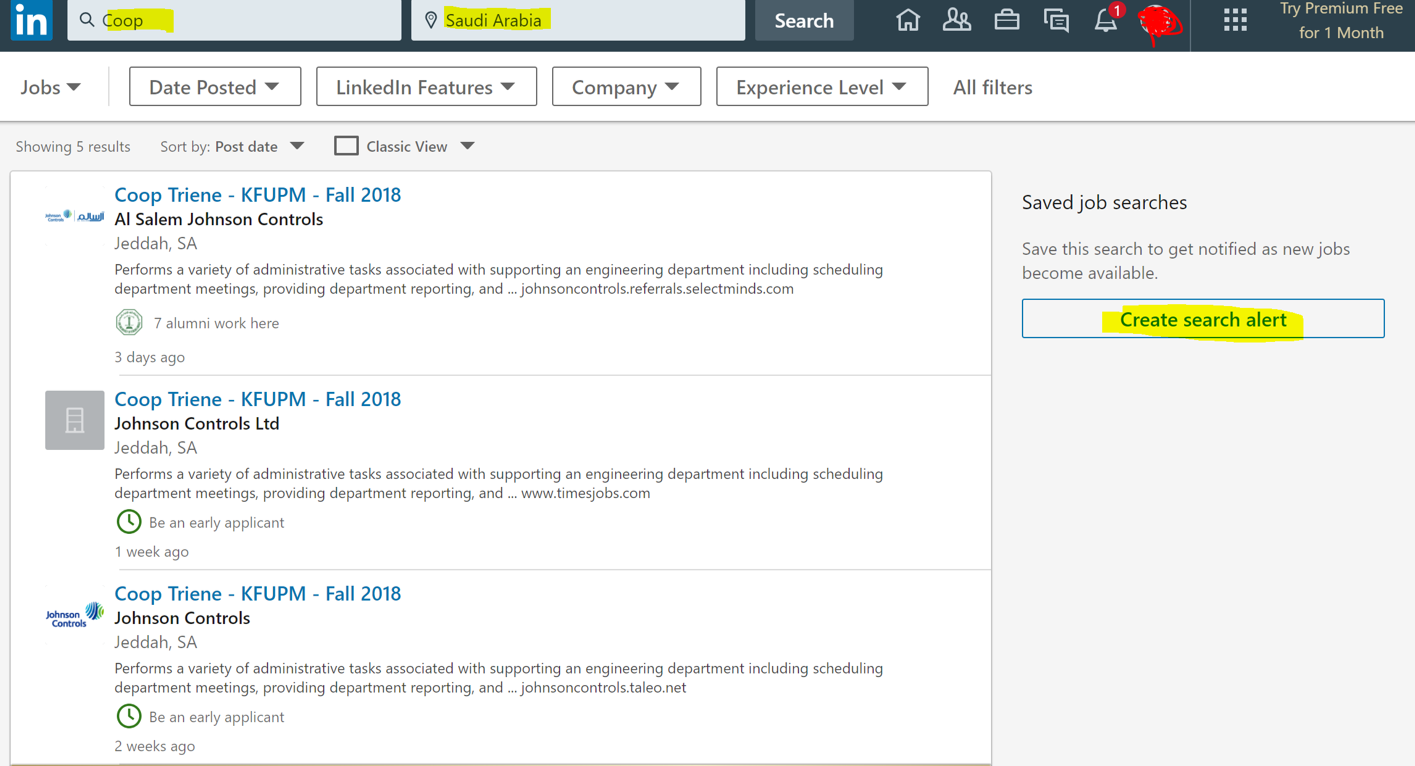
Task: Click the 3 days ago posting date
Action: (x=150, y=357)
